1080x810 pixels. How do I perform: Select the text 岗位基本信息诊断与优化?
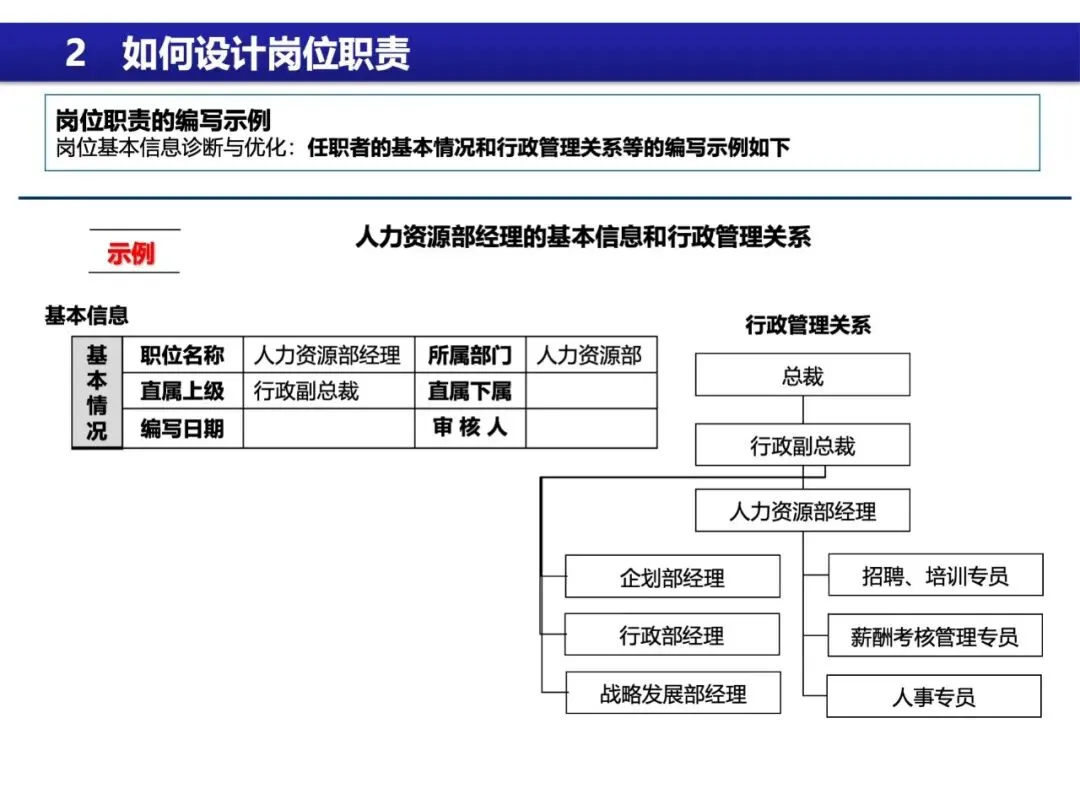coord(170,147)
